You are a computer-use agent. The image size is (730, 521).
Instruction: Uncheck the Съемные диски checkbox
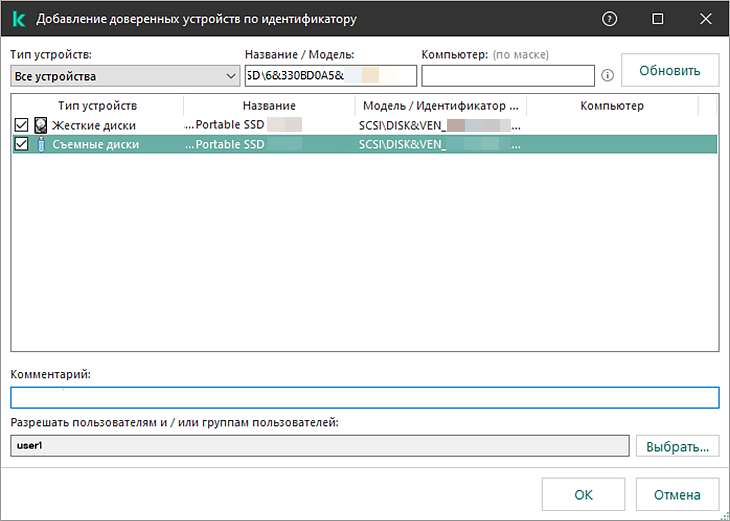(21, 144)
